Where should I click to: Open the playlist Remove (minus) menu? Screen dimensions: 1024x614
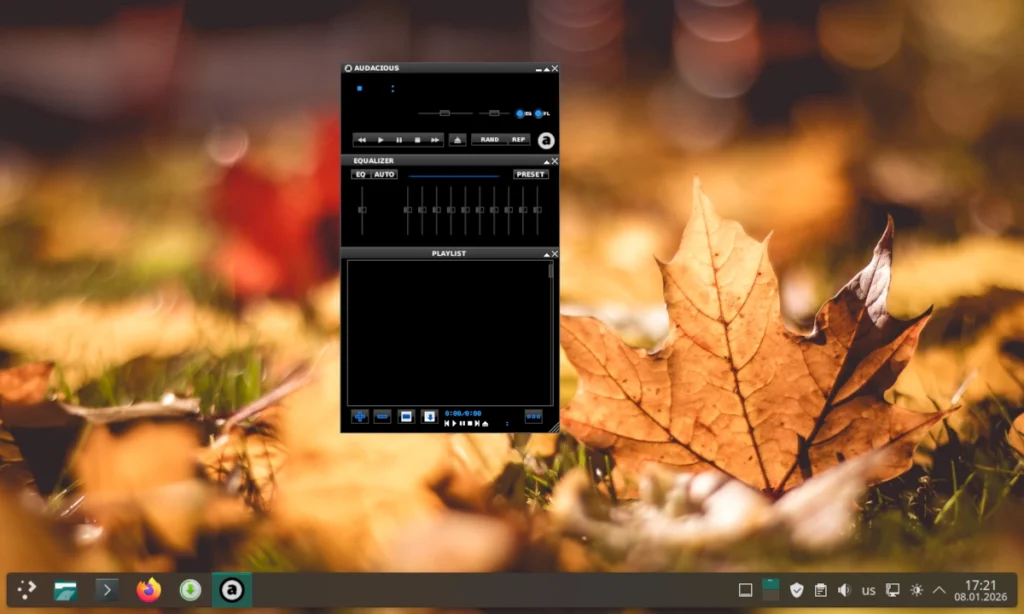[x=383, y=417]
